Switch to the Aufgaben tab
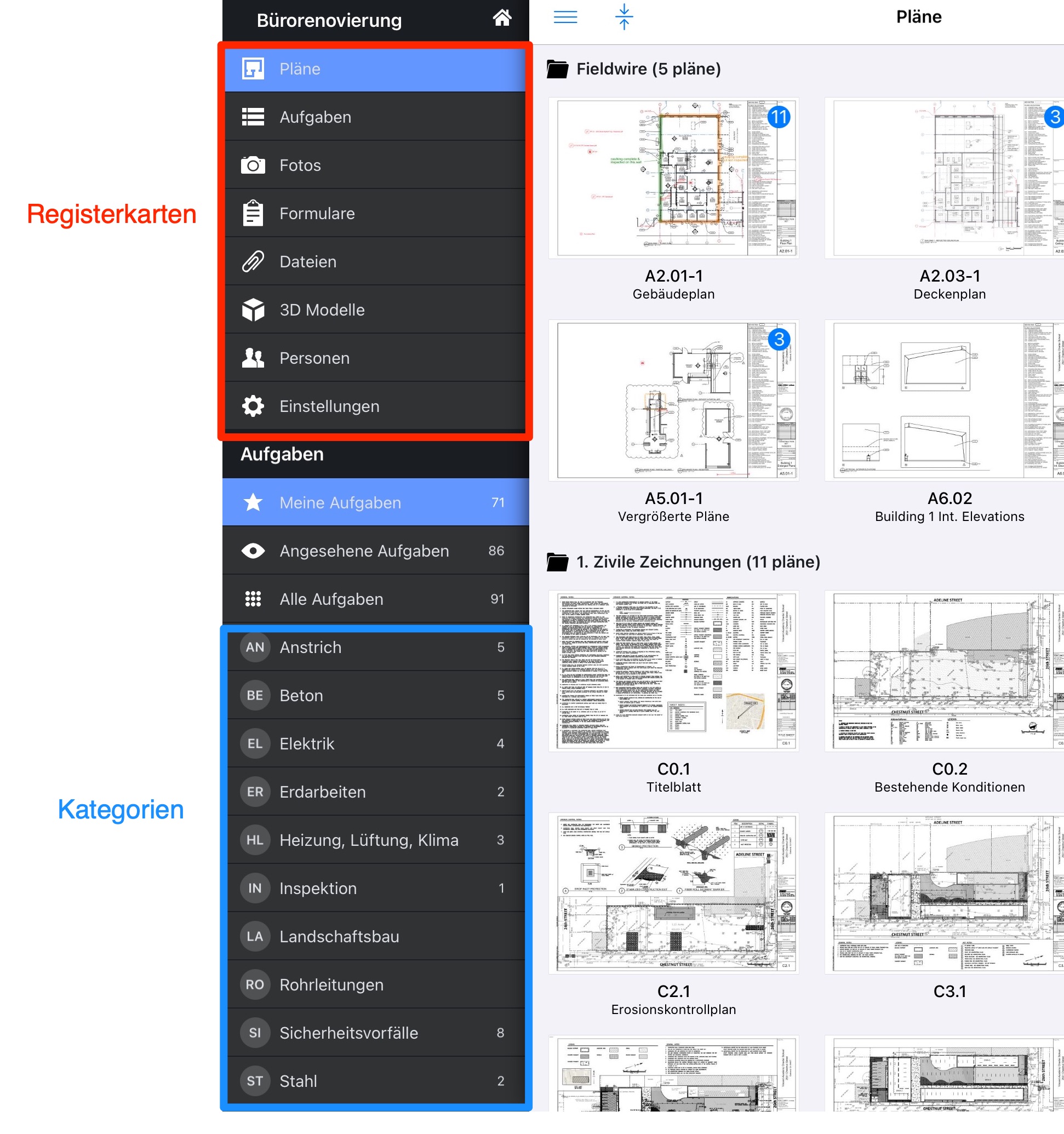The height and width of the screenshot is (1134, 1064). [x=315, y=117]
